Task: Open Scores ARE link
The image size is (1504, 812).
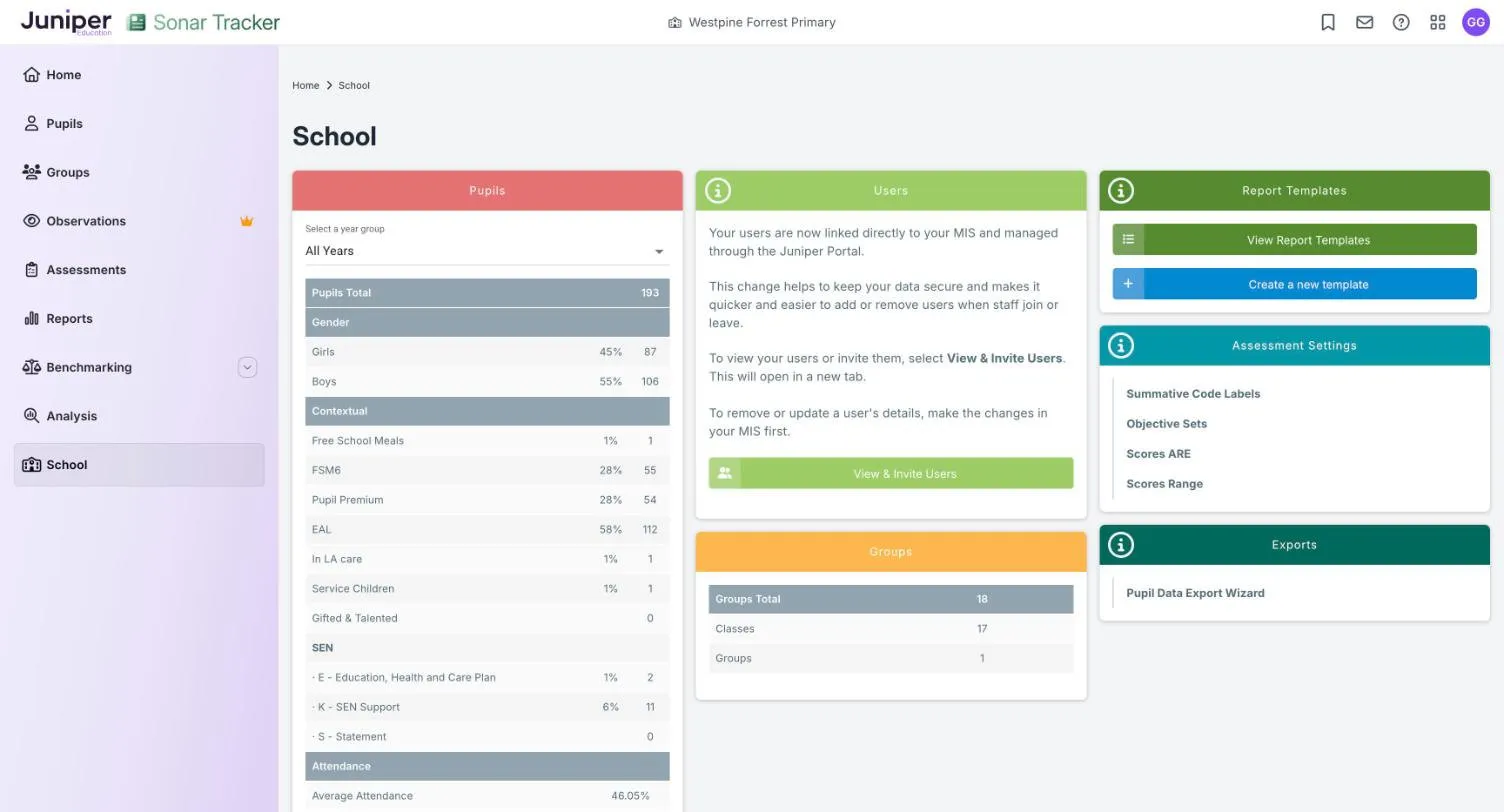Action: (x=1158, y=454)
